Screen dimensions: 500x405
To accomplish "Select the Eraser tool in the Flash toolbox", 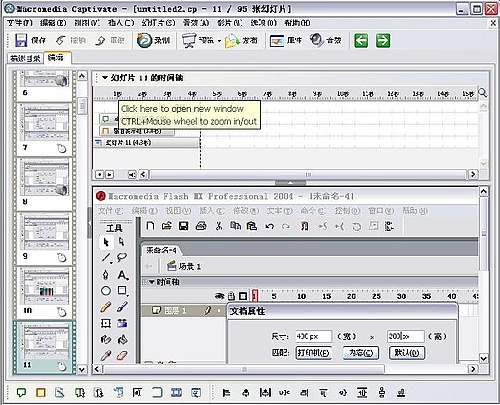I will [x=122, y=356].
